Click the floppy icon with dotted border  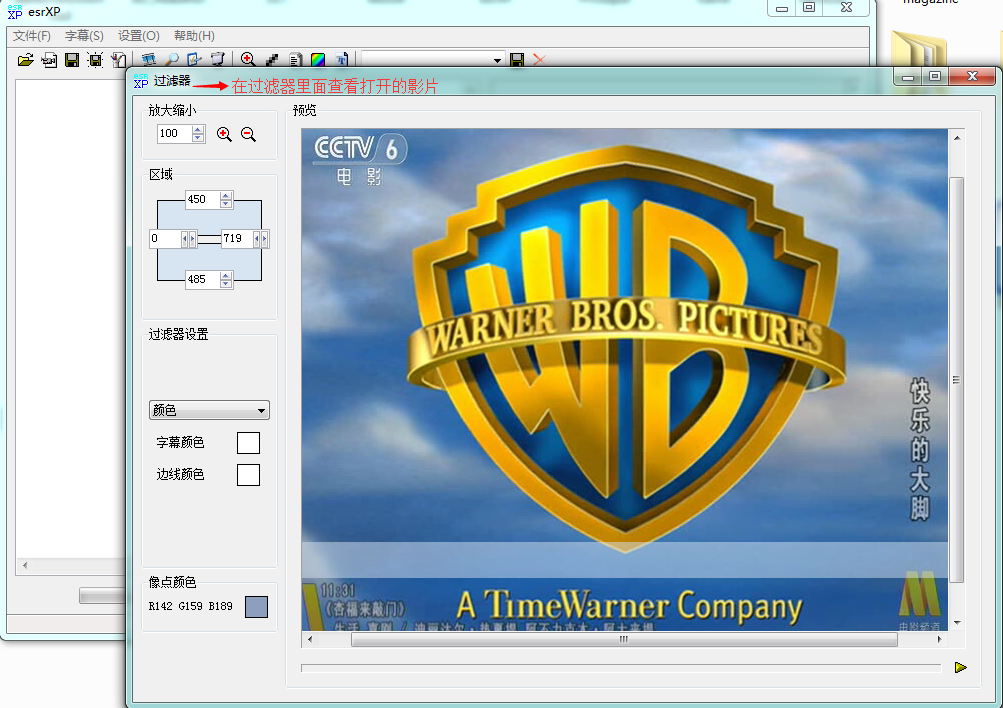coord(95,60)
